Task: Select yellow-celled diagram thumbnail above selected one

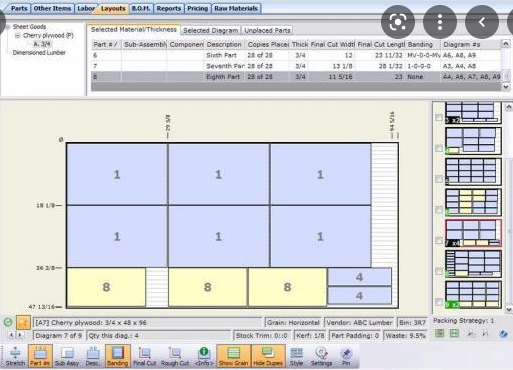Action: coord(473,202)
